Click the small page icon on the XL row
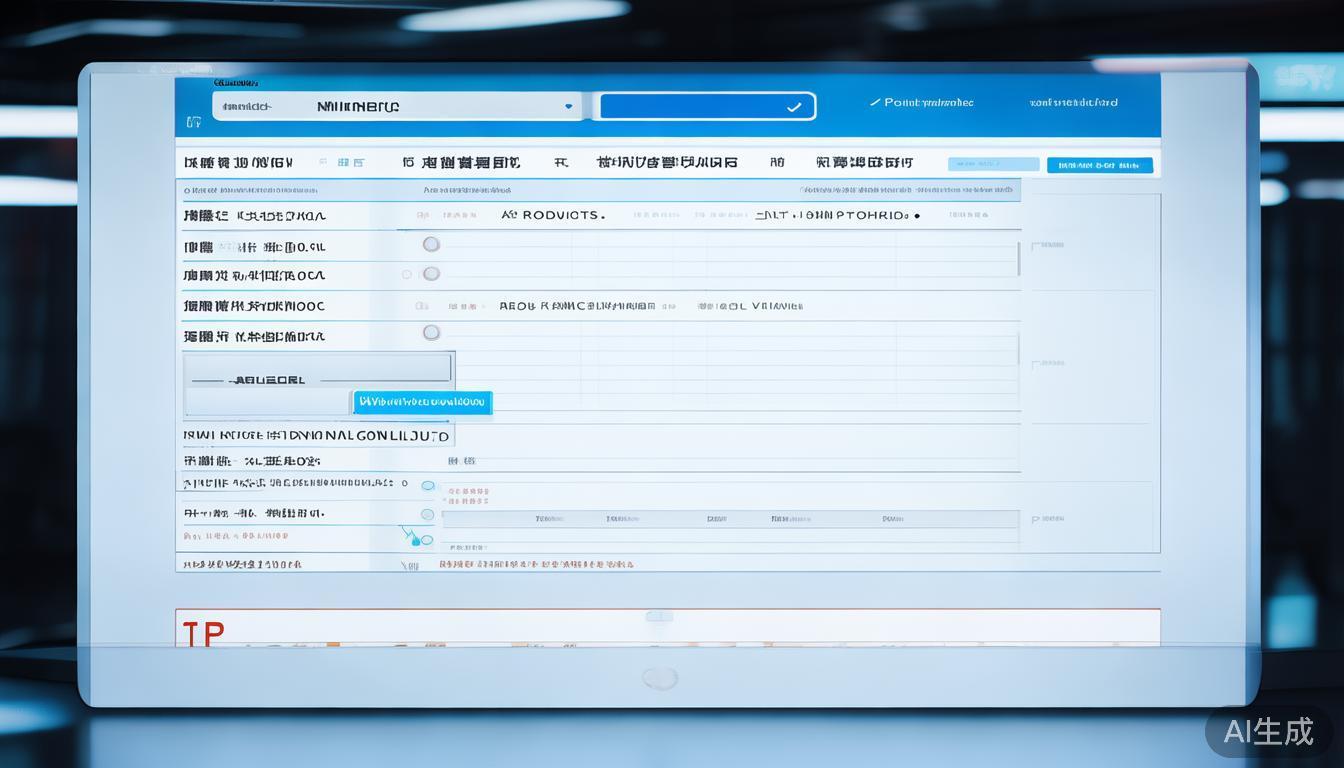 click(x=456, y=462)
